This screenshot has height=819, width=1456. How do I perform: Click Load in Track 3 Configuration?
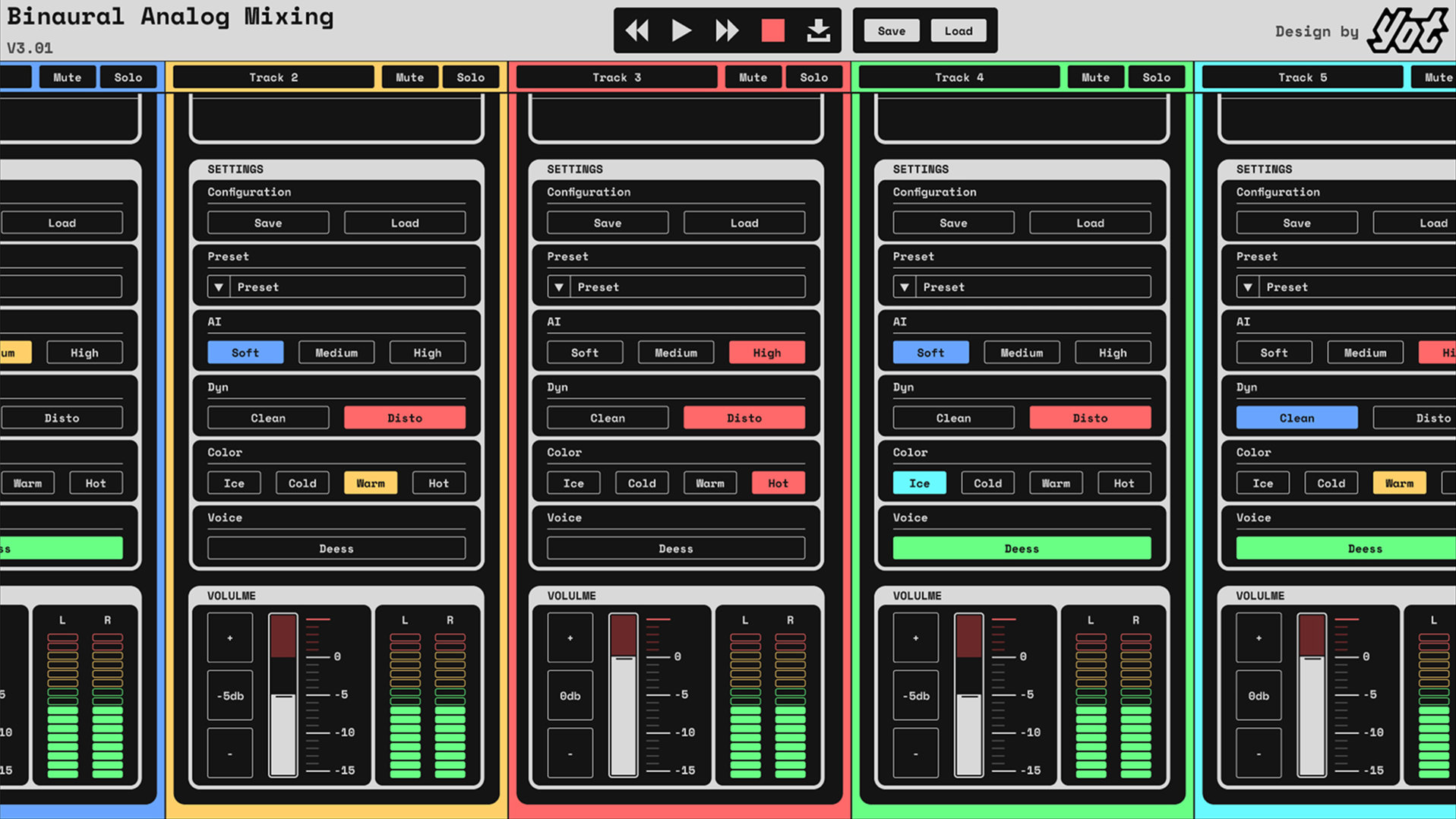coord(744,223)
